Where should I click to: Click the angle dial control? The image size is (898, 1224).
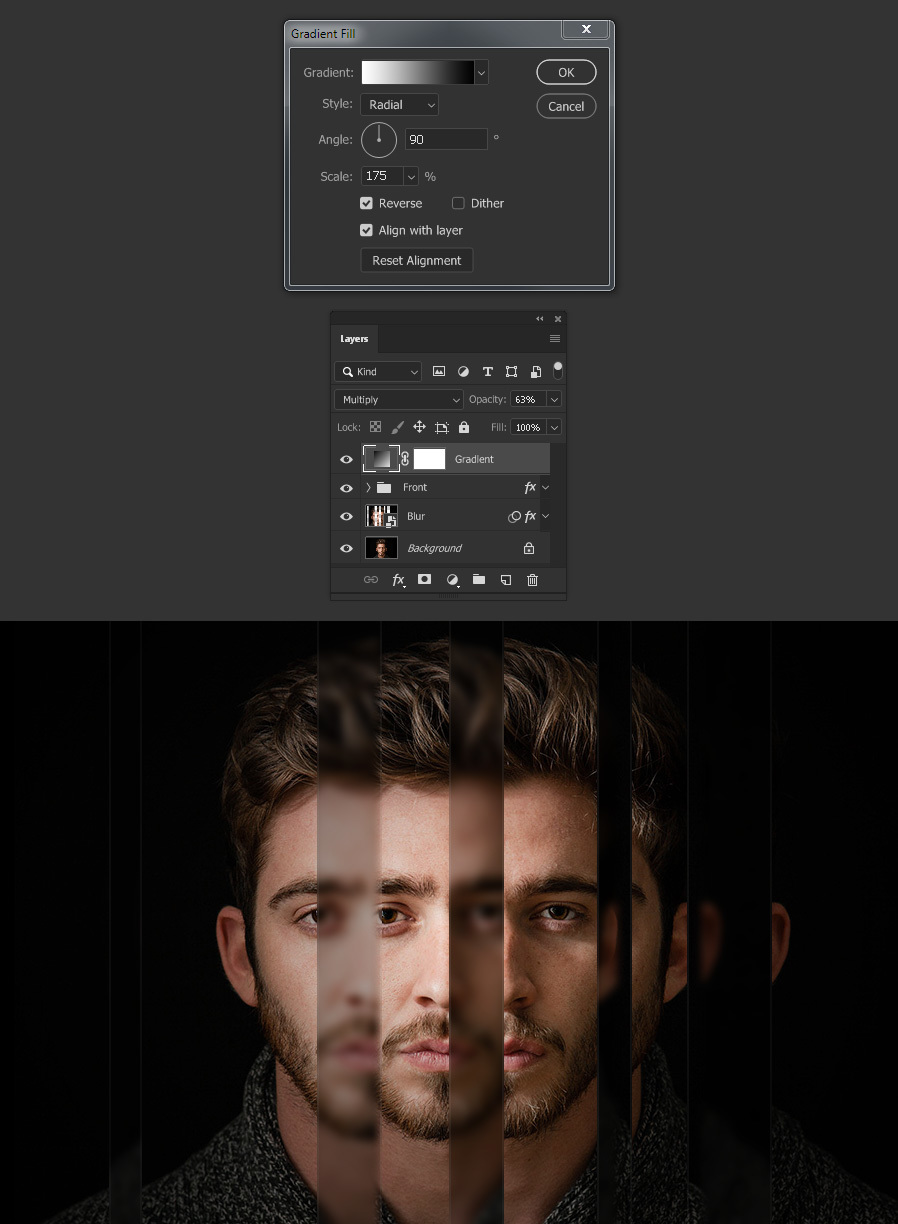point(379,140)
